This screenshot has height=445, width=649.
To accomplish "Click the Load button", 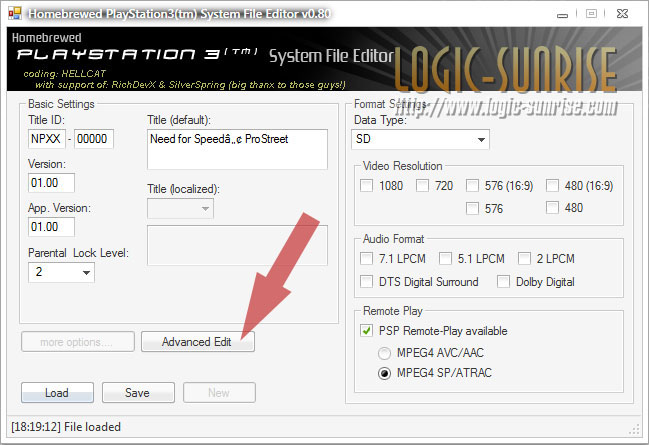I will [x=57, y=392].
